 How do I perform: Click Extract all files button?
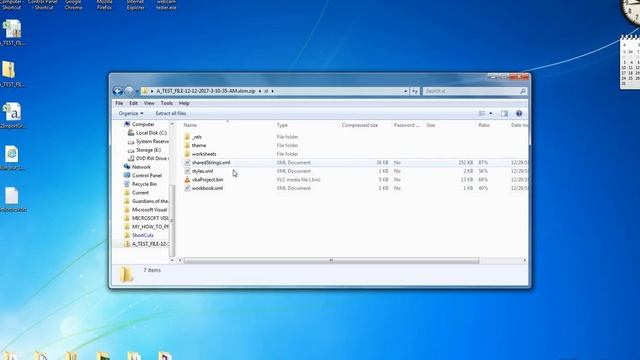[171, 113]
